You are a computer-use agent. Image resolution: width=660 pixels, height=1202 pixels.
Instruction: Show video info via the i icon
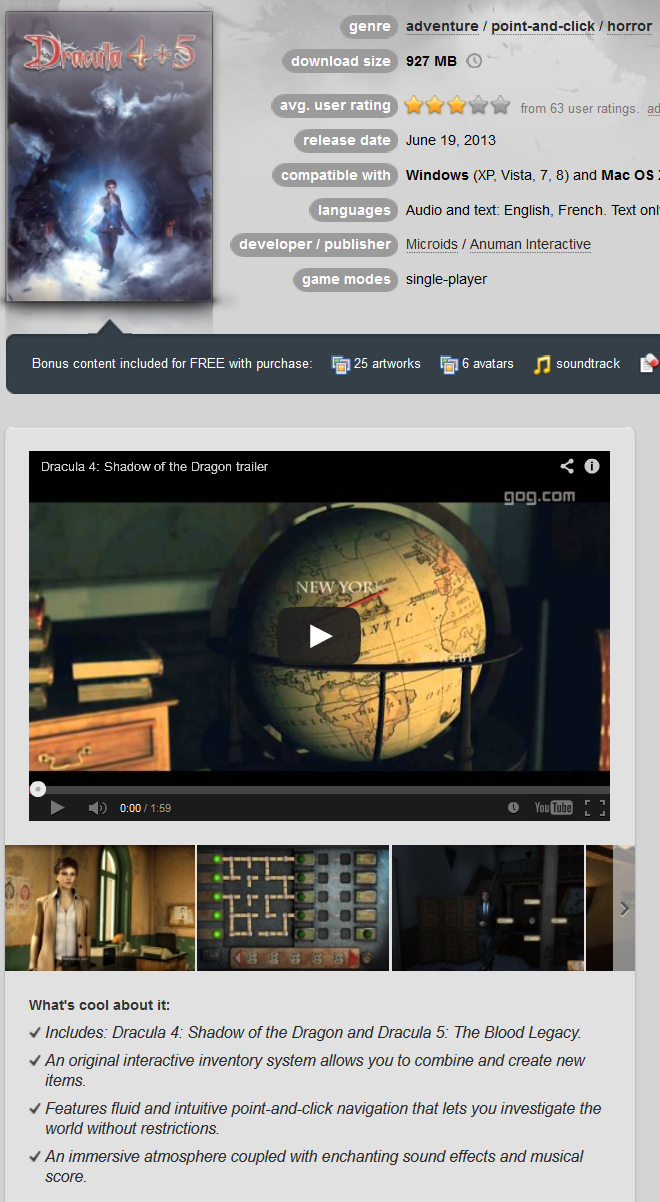click(x=592, y=466)
